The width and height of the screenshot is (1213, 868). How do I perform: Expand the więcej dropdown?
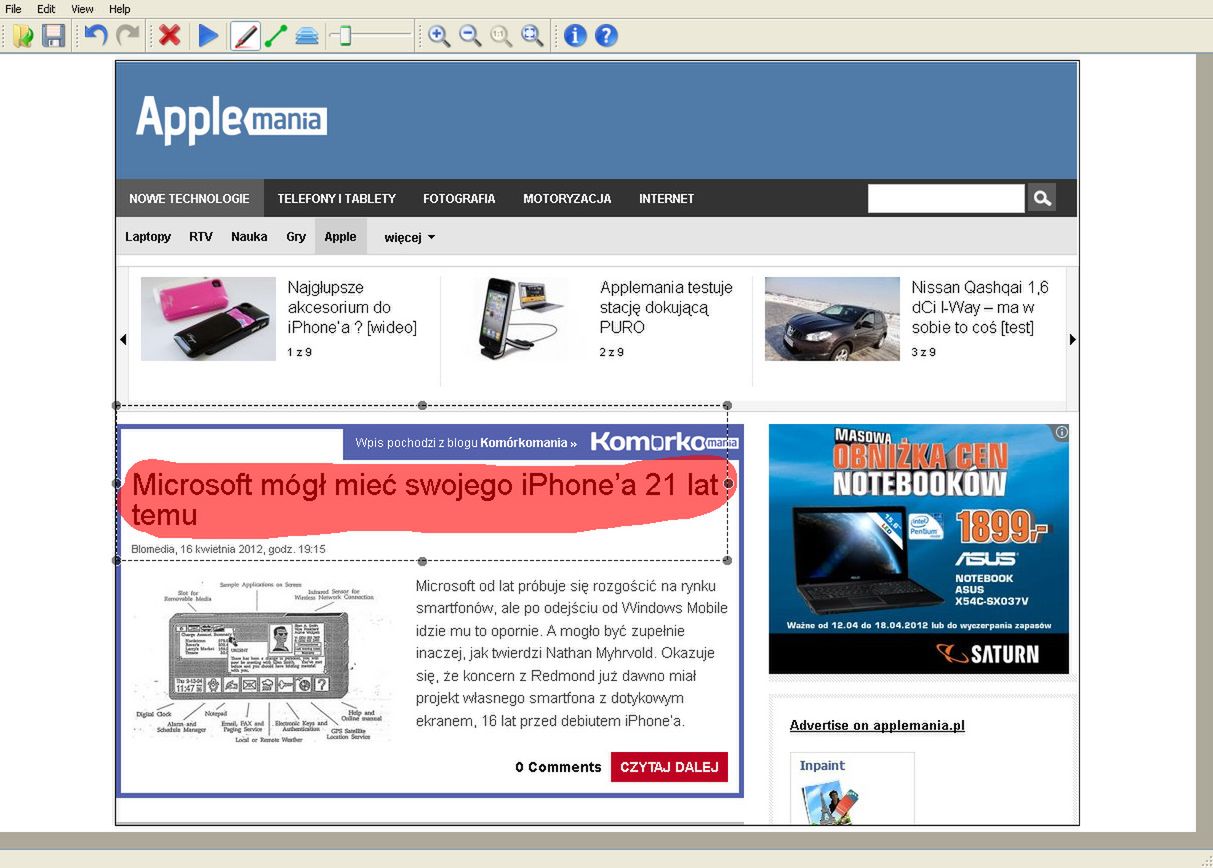409,237
